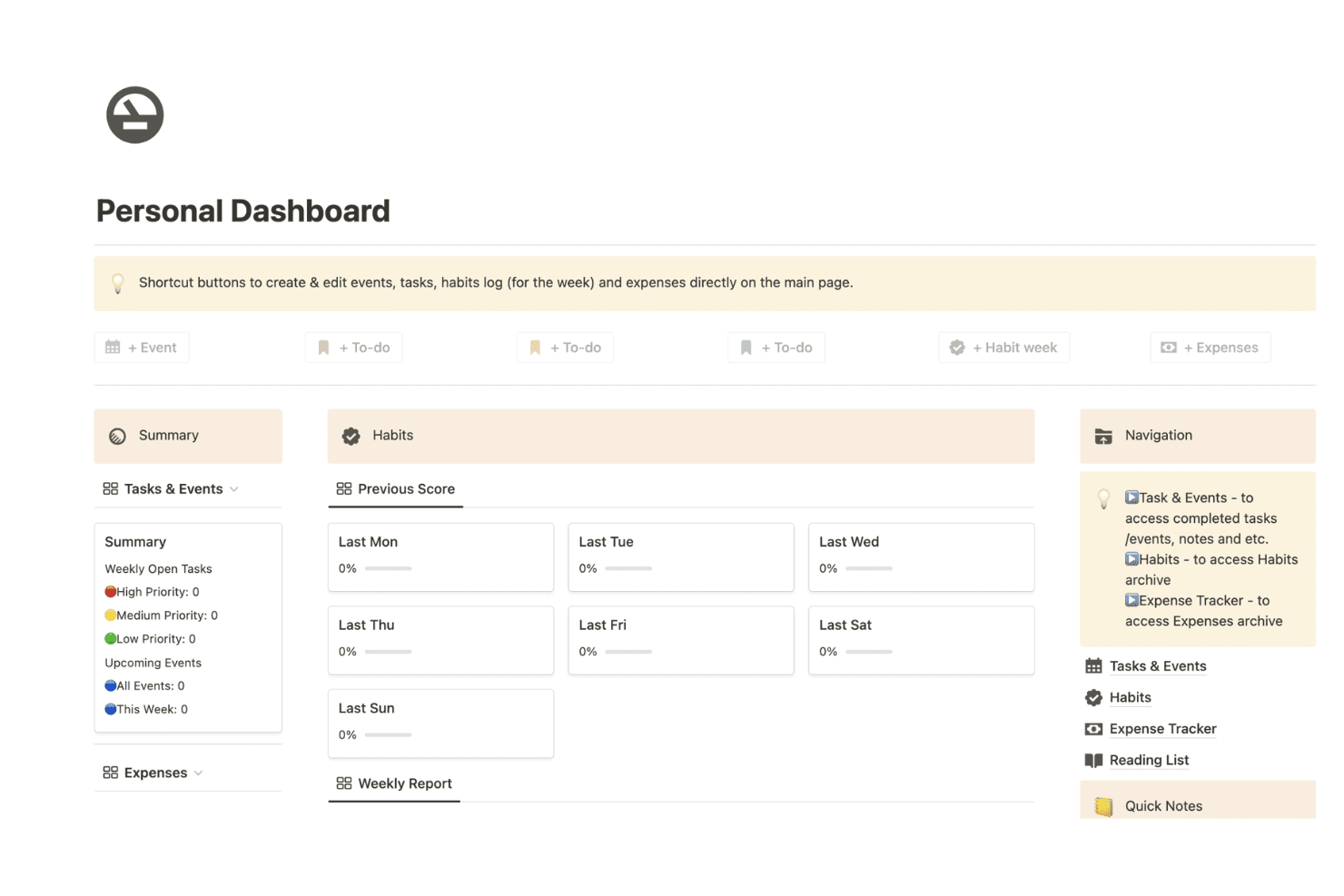1344x896 pixels.
Task: Open the Reading List link
Action: point(1149,761)
